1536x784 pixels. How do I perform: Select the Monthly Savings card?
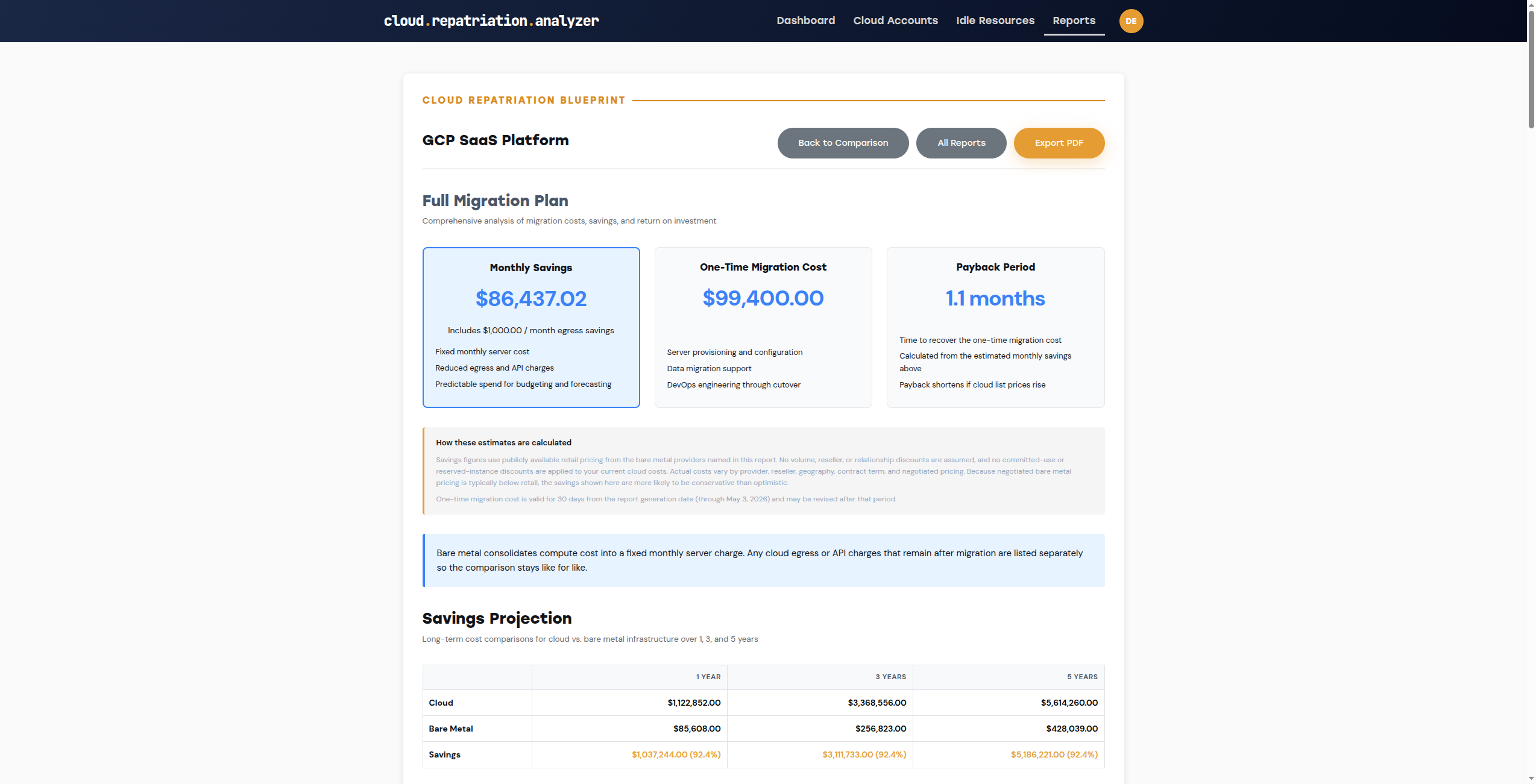tap(531, 327)
